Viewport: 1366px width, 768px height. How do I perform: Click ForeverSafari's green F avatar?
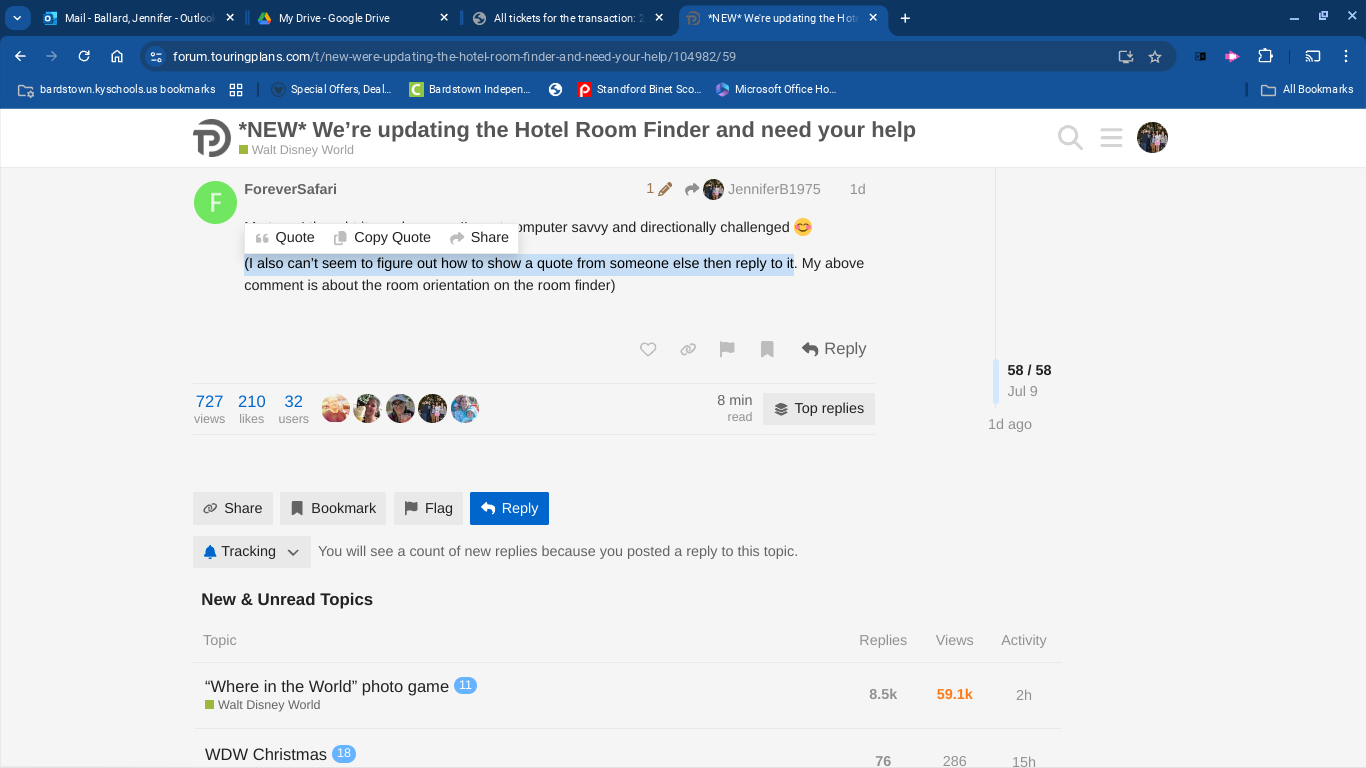click(x=215, y=202)
